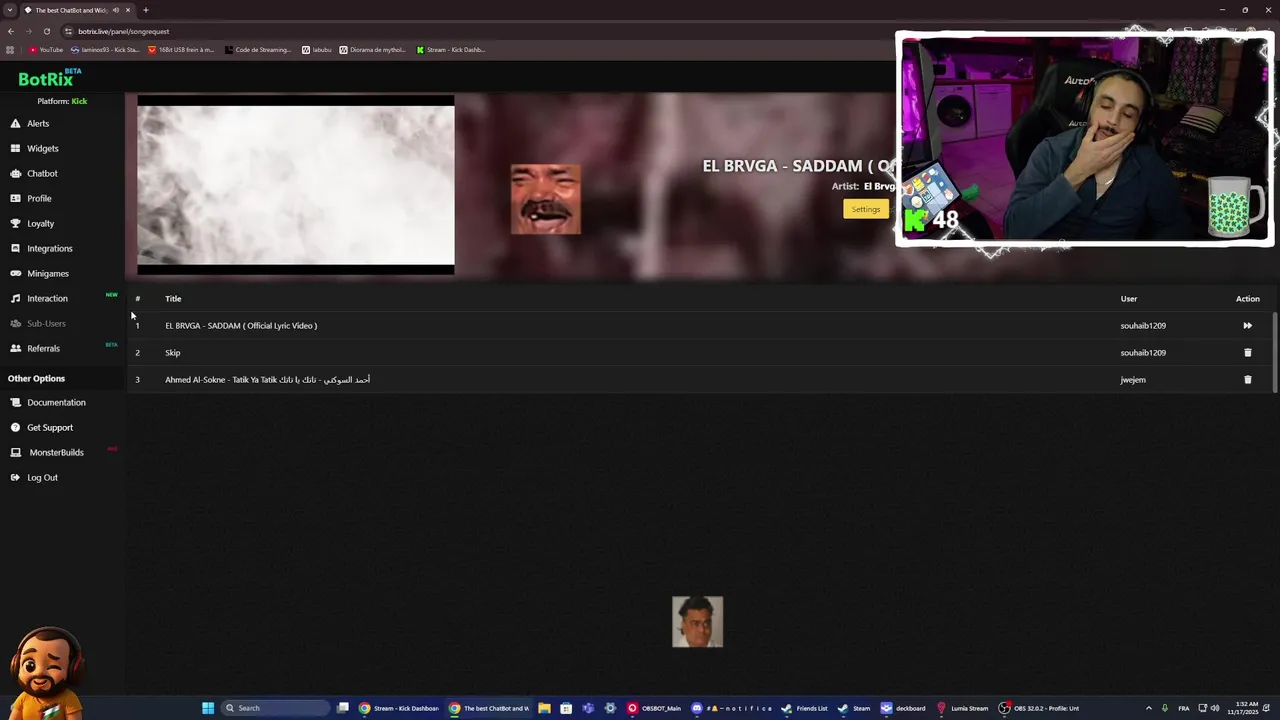This screenshot has width=1280, height=720.
Task: Open the YouTube bookmark
Action: pos(46,49)
